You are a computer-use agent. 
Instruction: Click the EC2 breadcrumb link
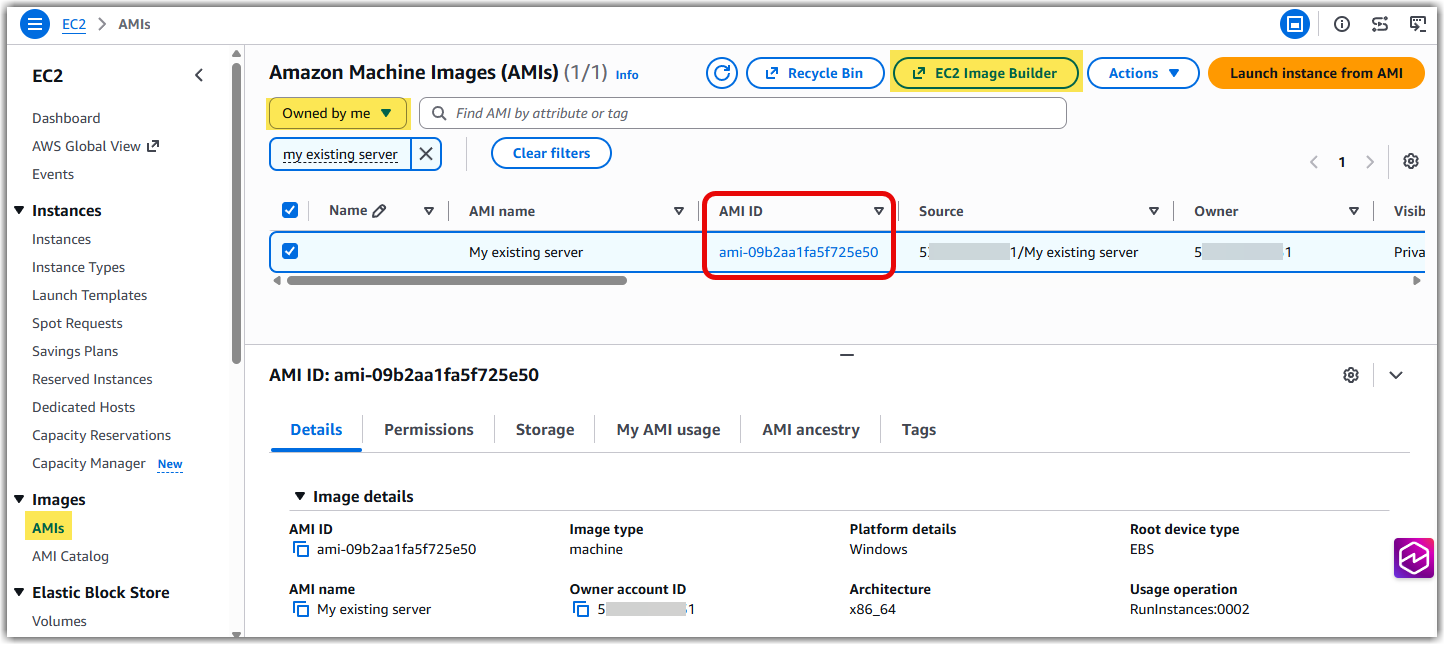point(74,24)
